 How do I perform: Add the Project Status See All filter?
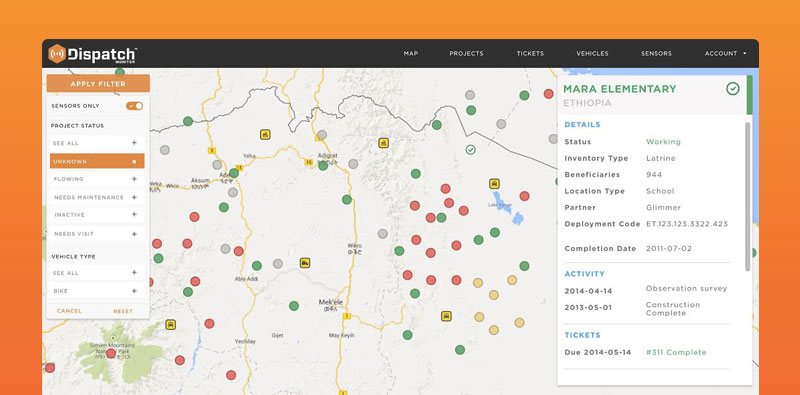(97, 143)
